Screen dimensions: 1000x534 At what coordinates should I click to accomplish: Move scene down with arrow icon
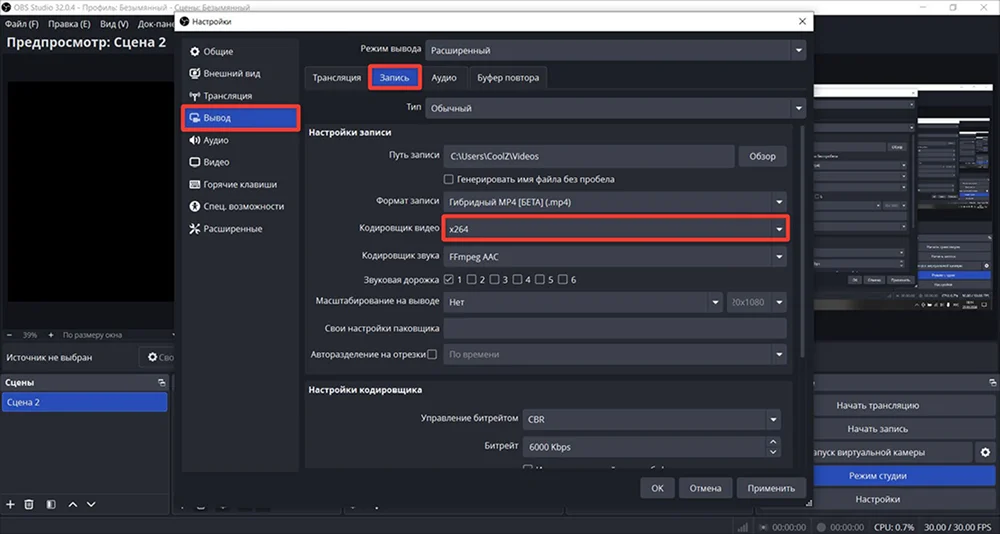coord(91,505)
